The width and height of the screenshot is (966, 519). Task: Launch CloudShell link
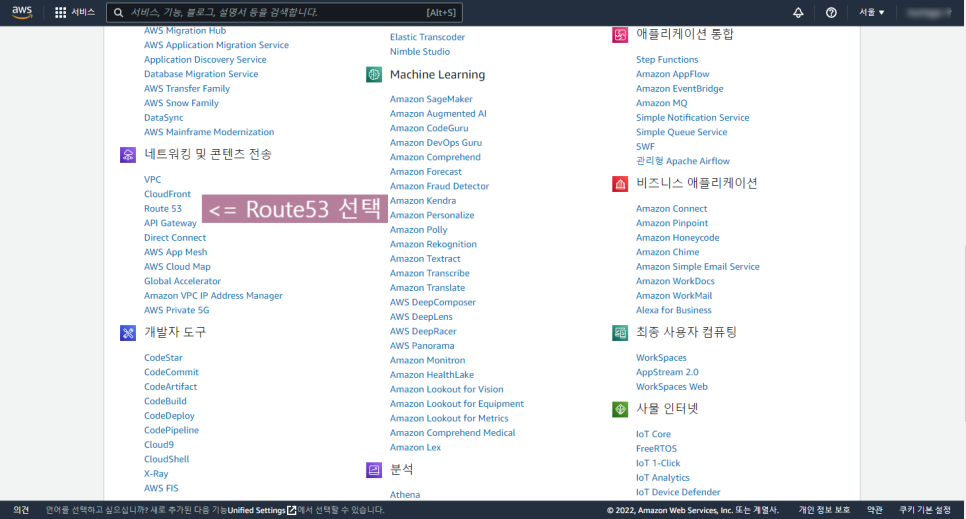tap(166, 459)
